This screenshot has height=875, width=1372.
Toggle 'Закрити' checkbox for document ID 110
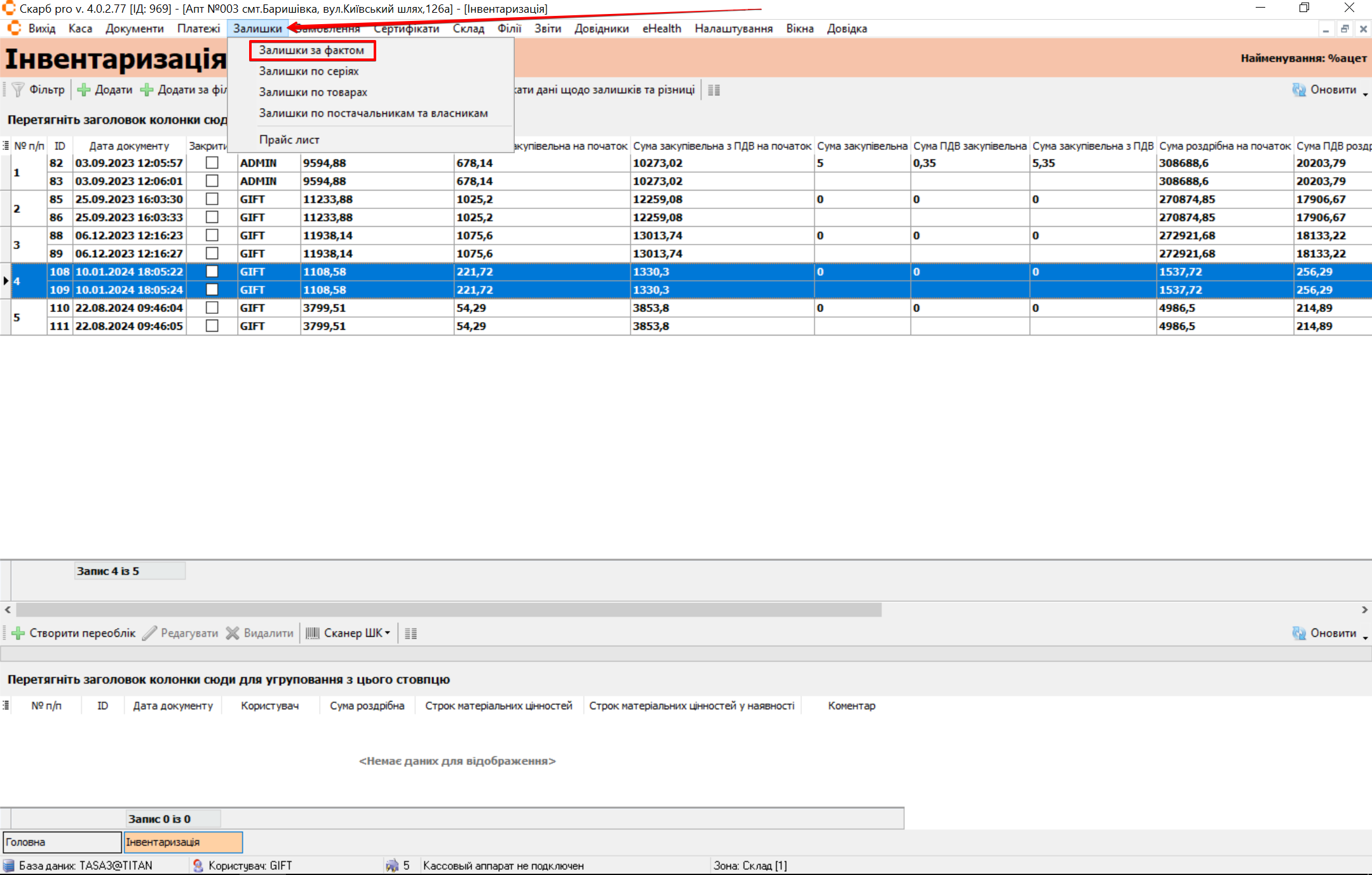[x=212, y=308]
